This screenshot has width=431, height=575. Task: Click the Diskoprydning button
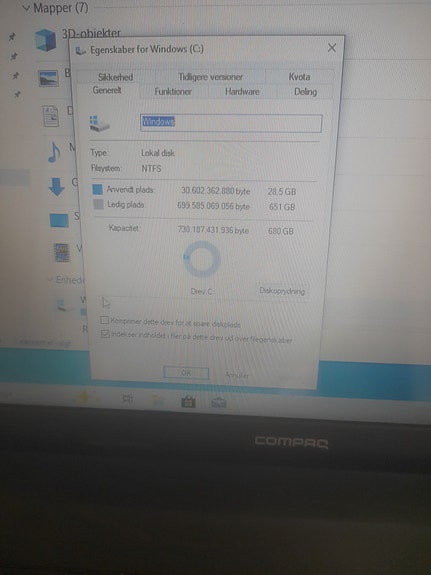282,291
